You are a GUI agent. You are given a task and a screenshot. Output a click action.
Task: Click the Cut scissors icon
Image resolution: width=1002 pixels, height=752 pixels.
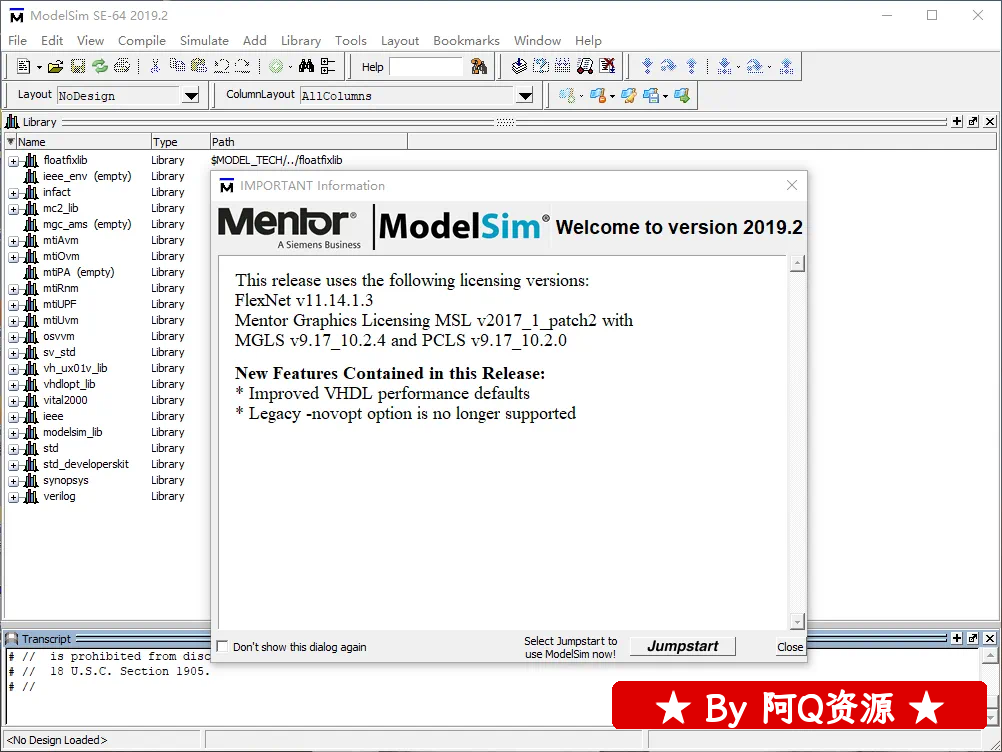pos(155,66)
